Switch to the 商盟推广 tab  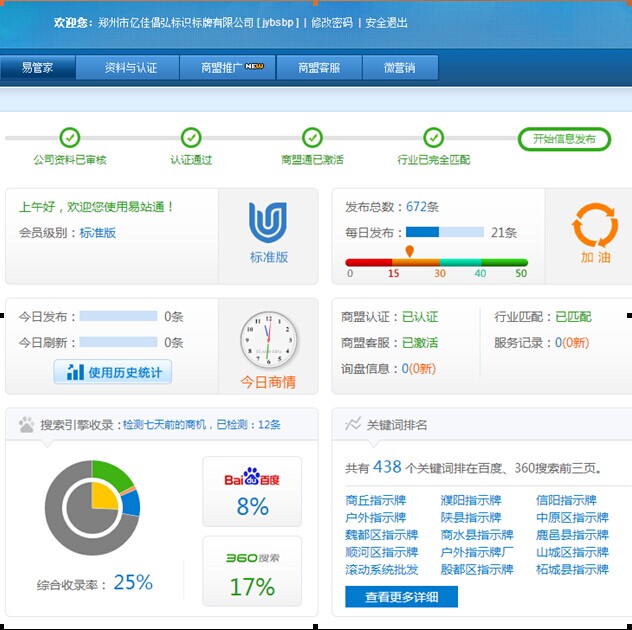(231, 68)
